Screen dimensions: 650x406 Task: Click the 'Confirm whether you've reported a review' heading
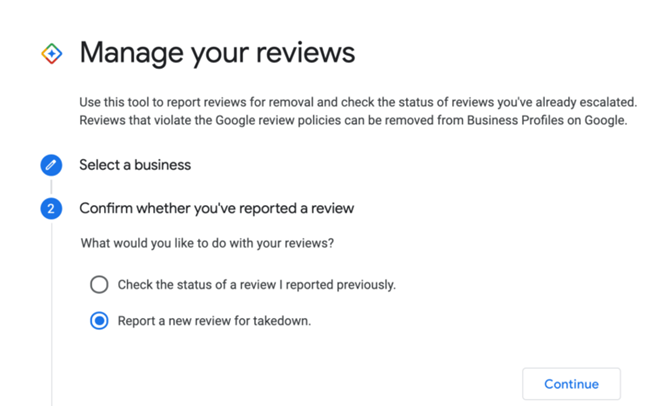(x=216, y=209)
